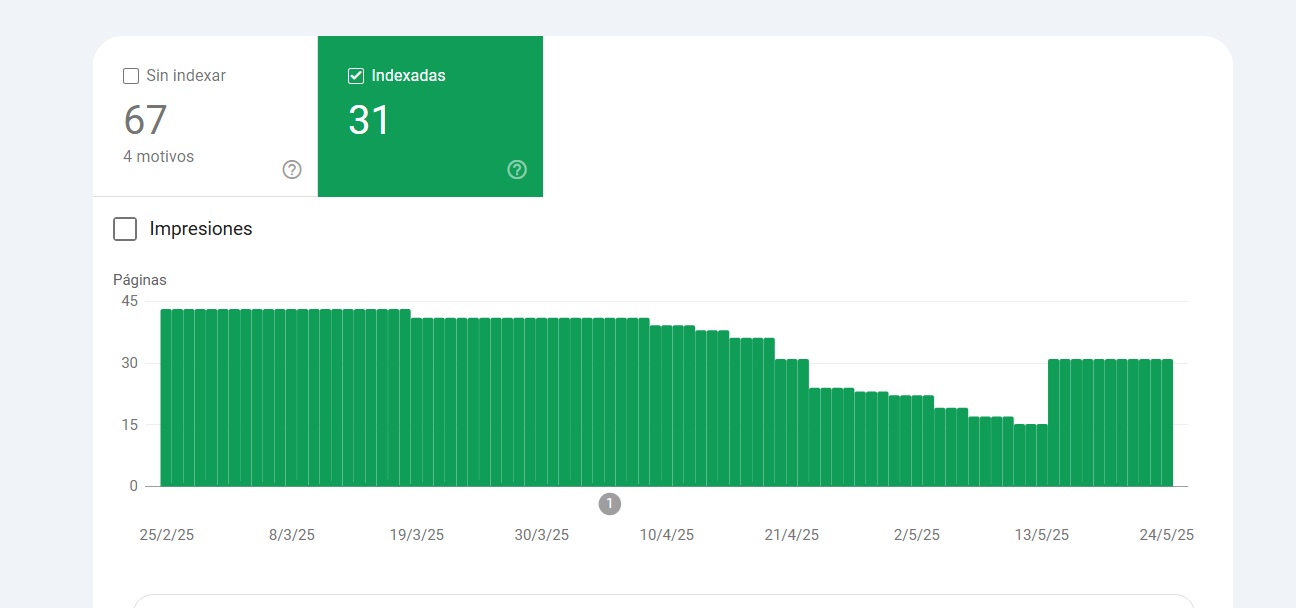Enable the Impresiones overlay checkbox
This screenshot has width=1296, height=608.
125,229
